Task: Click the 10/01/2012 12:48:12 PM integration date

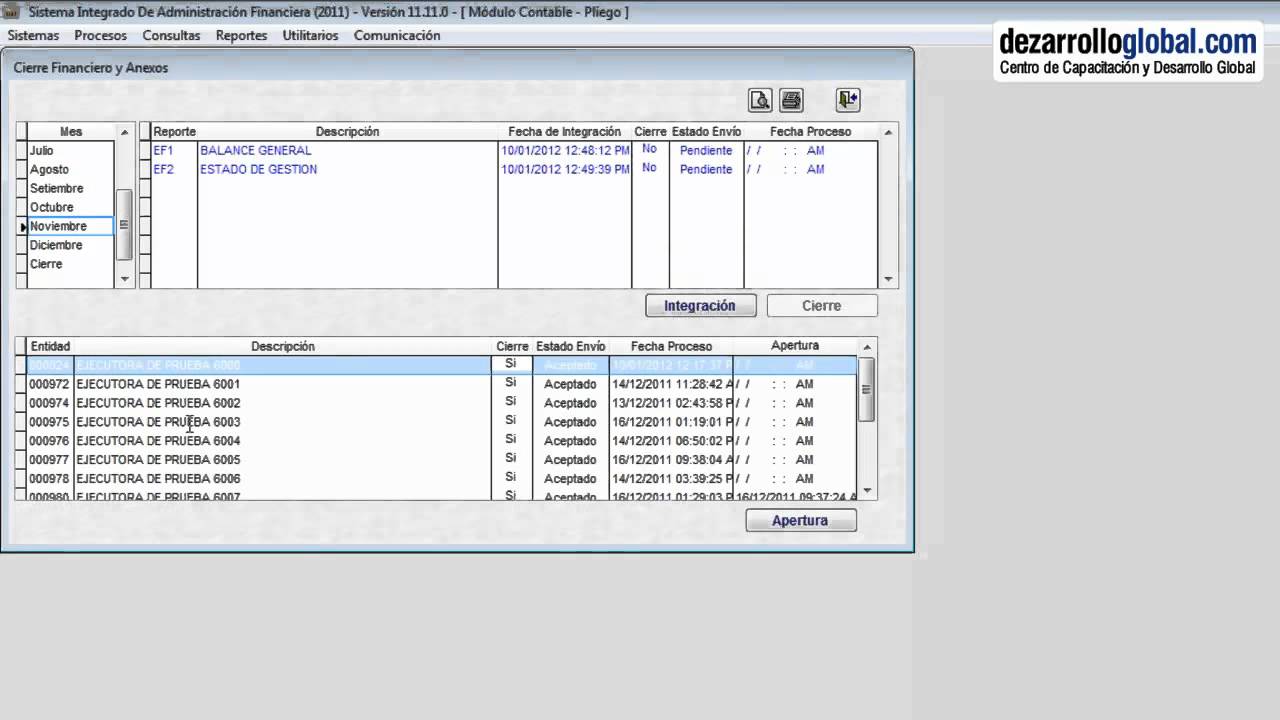Action: point(565,151)
